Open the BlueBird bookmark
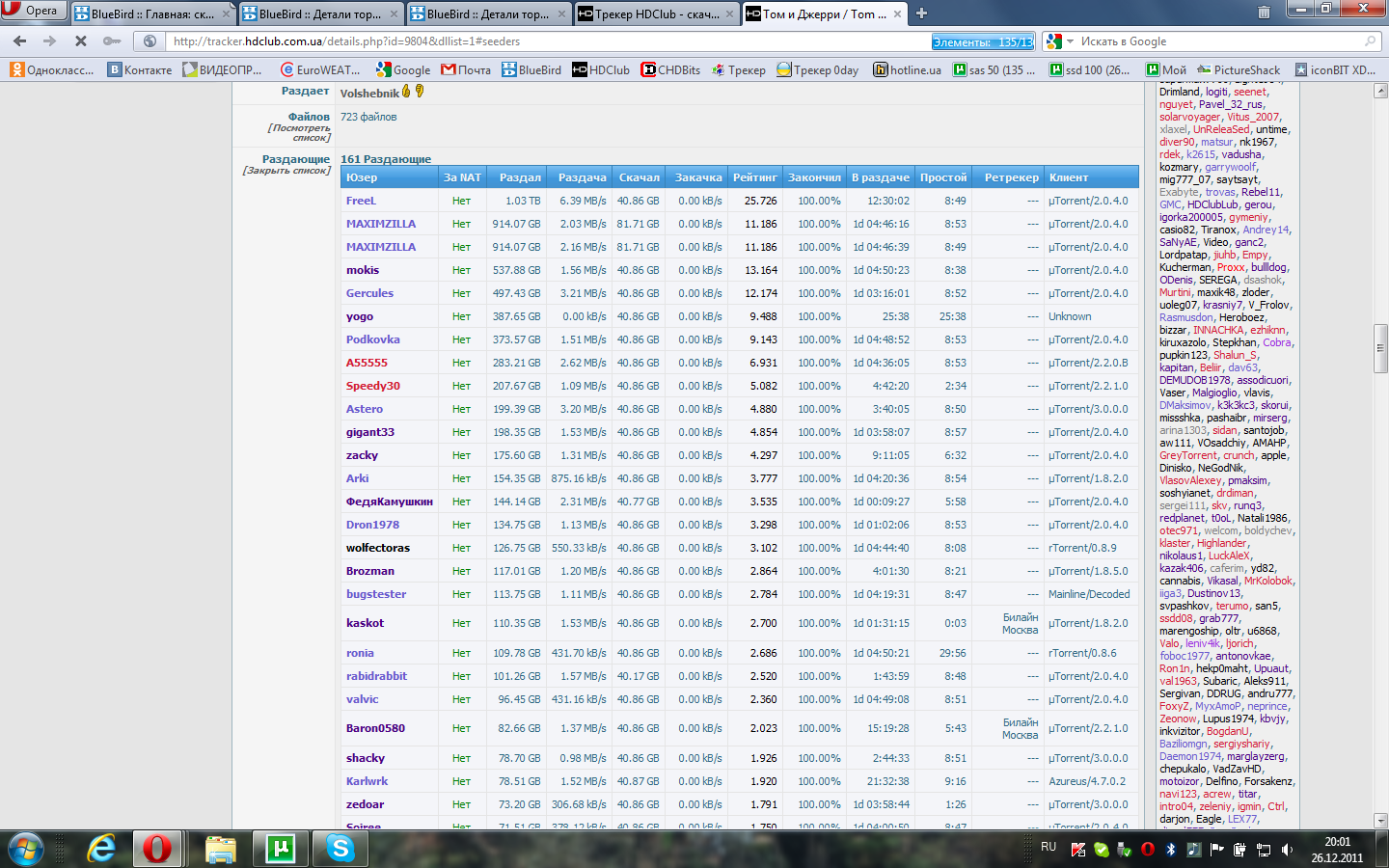 pyautogui.click(x=531, y=69)
